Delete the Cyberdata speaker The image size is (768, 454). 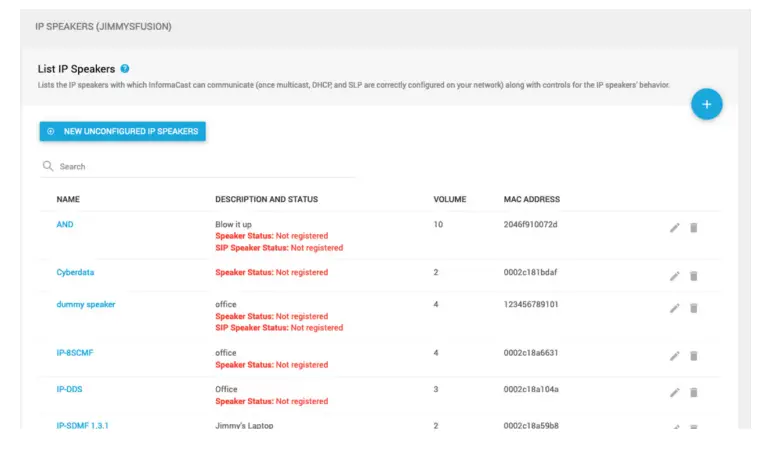pos(694,276)
